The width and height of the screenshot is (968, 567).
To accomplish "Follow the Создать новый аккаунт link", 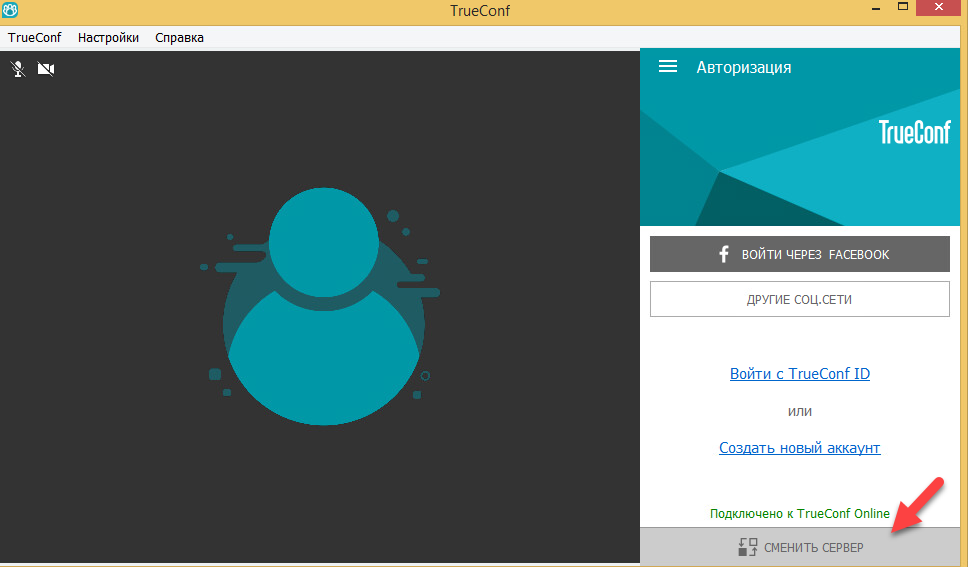I will (x=799, y=448).
